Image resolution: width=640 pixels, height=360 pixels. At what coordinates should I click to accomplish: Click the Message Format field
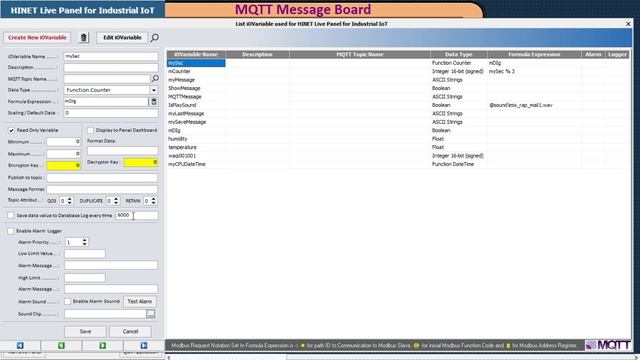click(102, 189)
